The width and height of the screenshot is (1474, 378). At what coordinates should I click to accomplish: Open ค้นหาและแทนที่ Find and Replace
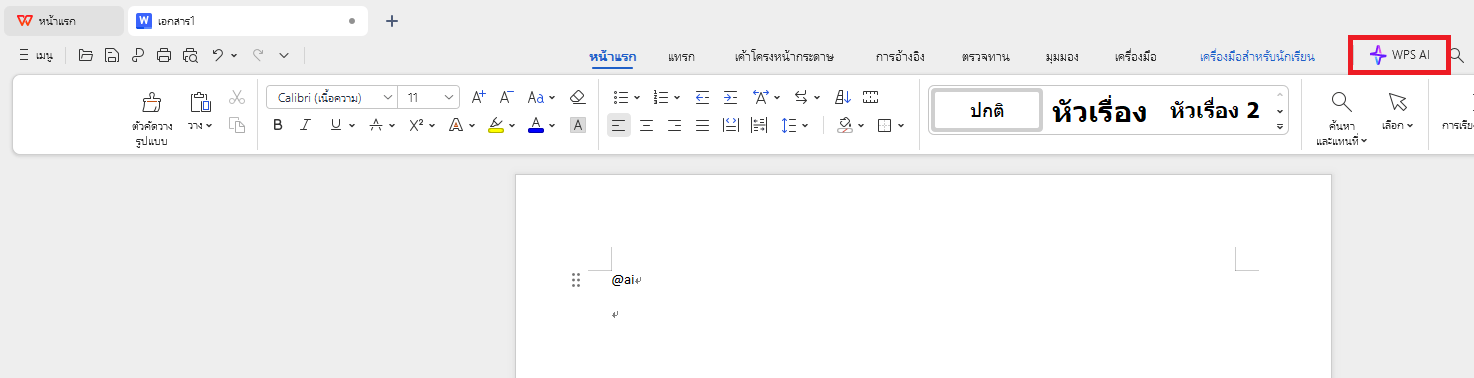1342,119
